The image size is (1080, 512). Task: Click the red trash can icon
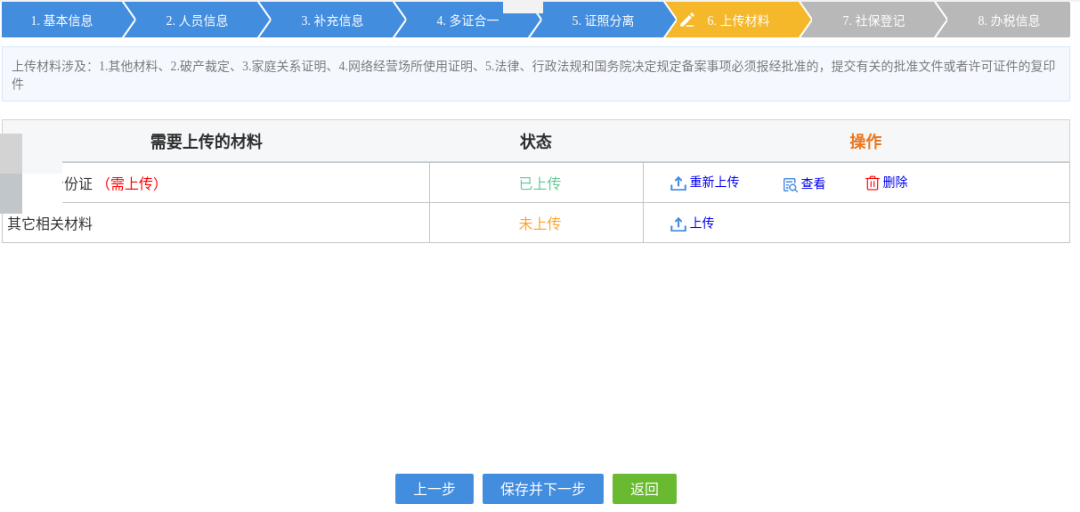(x=872, y=183)
